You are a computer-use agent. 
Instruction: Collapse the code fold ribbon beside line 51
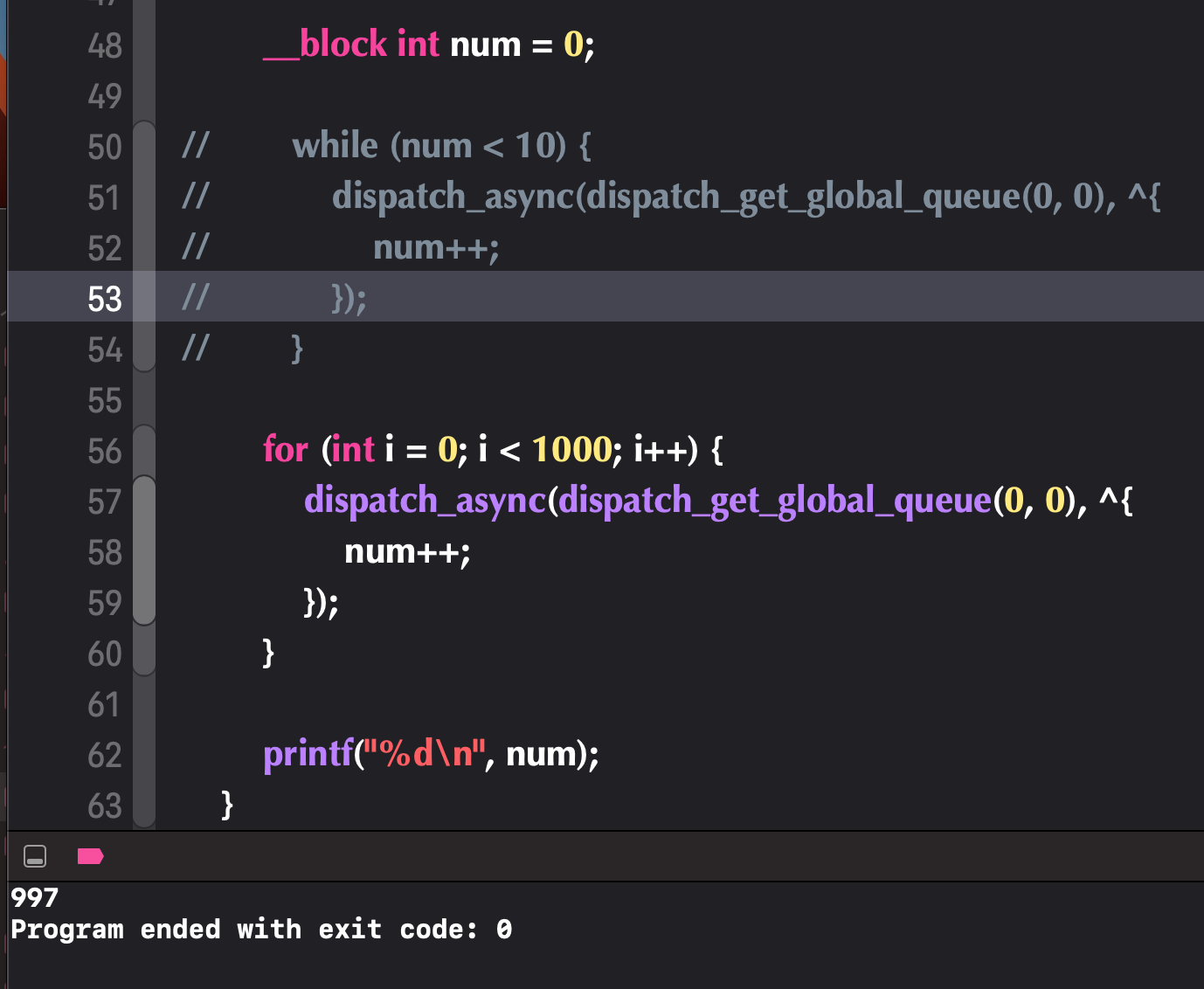pos(144,197)
